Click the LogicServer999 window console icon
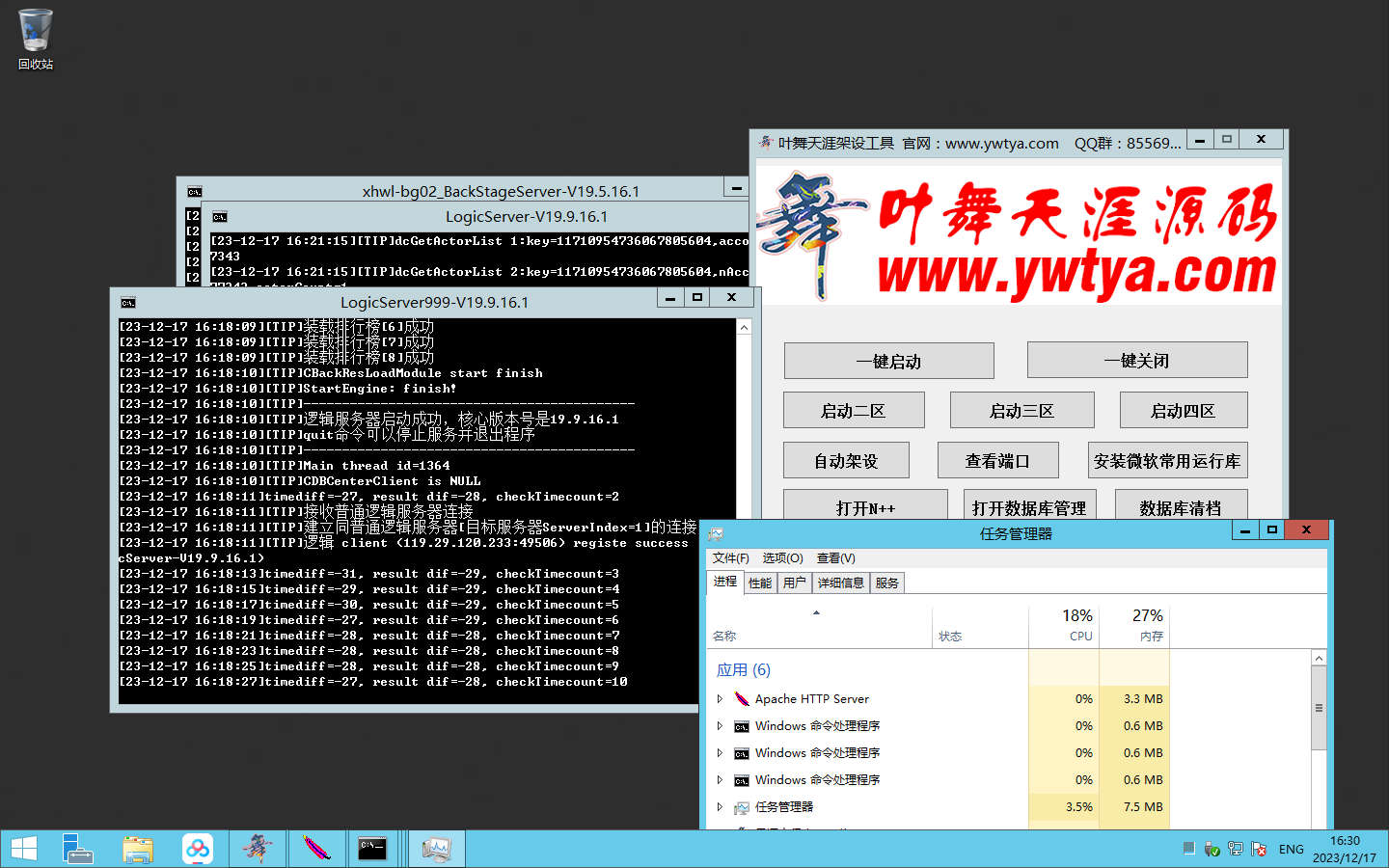This screenshot has height=868, width=1389. coord(127,303)
